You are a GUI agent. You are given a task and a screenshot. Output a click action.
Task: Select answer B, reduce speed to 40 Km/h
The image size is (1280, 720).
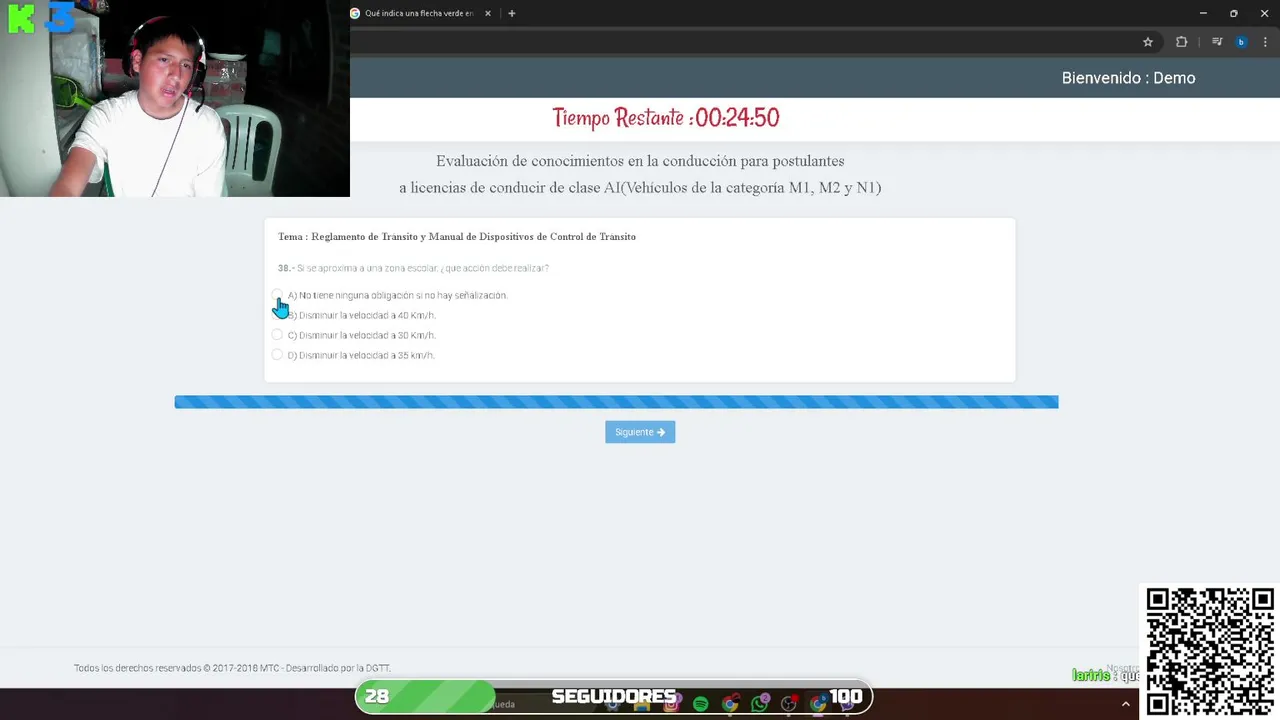pos(277,315)
